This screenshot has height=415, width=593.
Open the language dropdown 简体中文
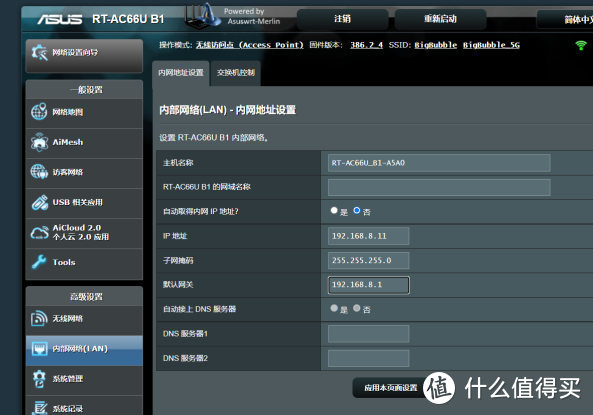(565, 19)
